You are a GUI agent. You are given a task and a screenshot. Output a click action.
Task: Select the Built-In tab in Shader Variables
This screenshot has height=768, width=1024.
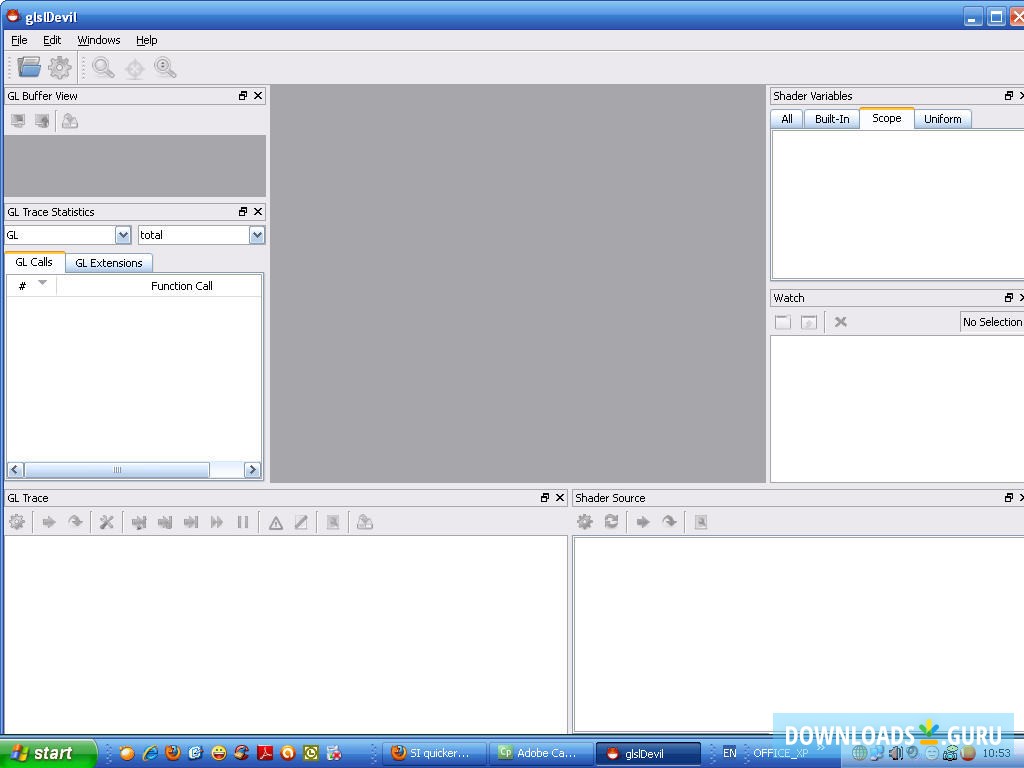coord(832,119)
